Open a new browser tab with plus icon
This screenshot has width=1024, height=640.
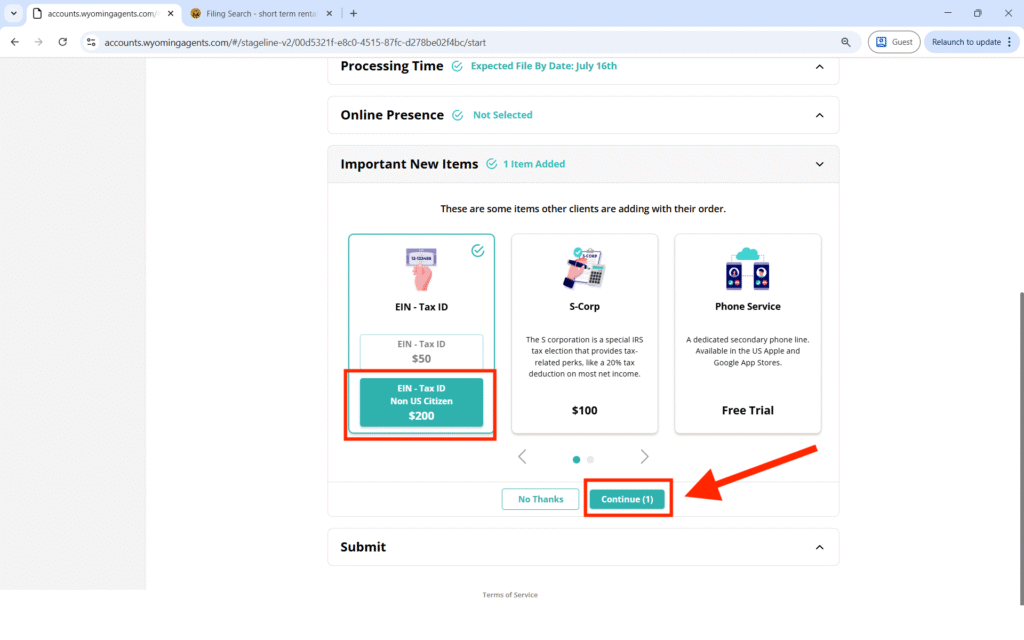(353, 14)
